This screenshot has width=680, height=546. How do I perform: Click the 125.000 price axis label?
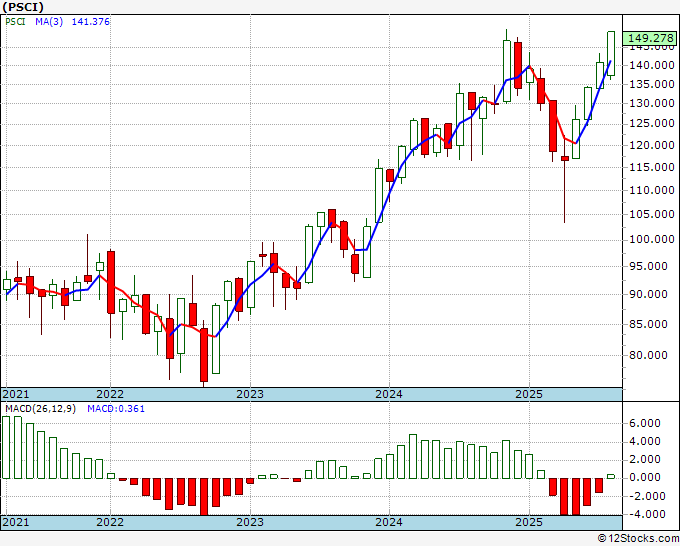[x=651, y=124]
